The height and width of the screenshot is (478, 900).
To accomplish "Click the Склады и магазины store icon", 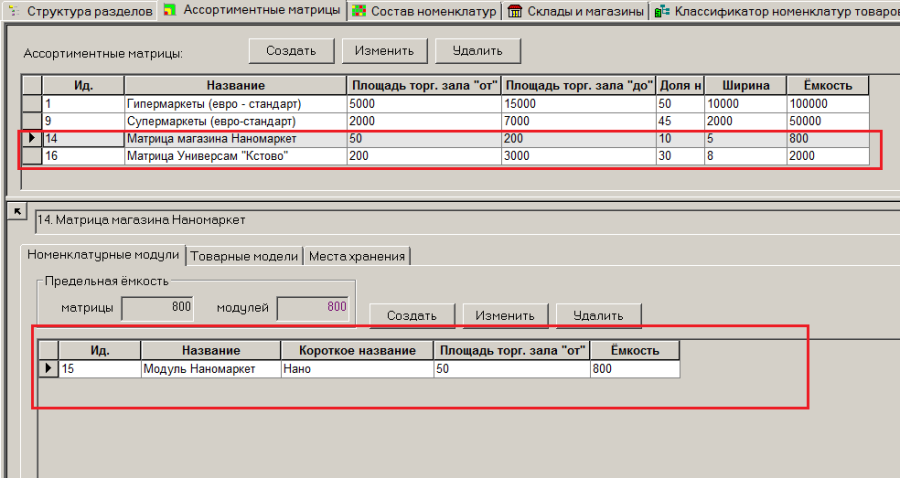I will click(514, 11).
